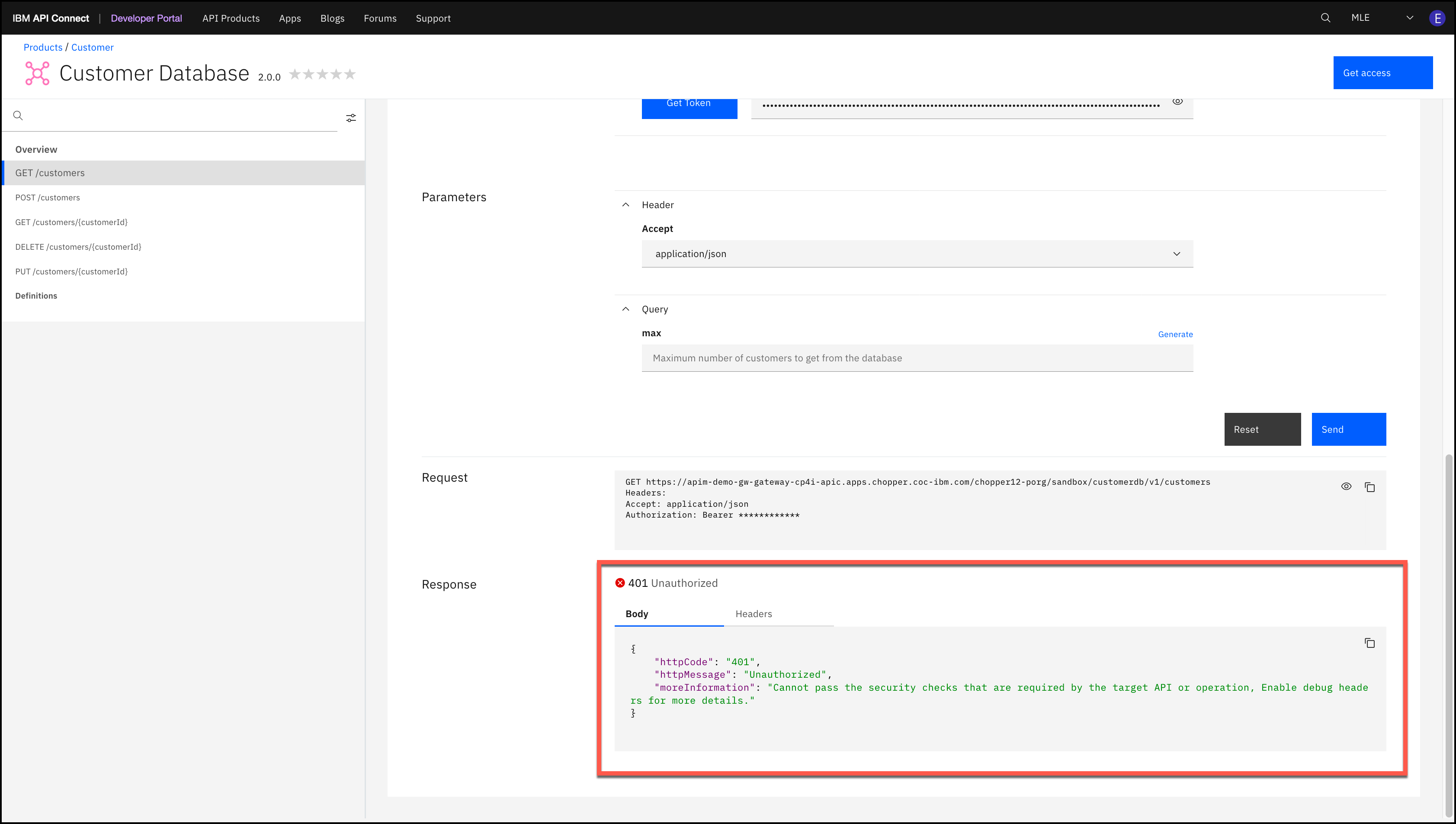Open the Support menu item

pos(433,18)
